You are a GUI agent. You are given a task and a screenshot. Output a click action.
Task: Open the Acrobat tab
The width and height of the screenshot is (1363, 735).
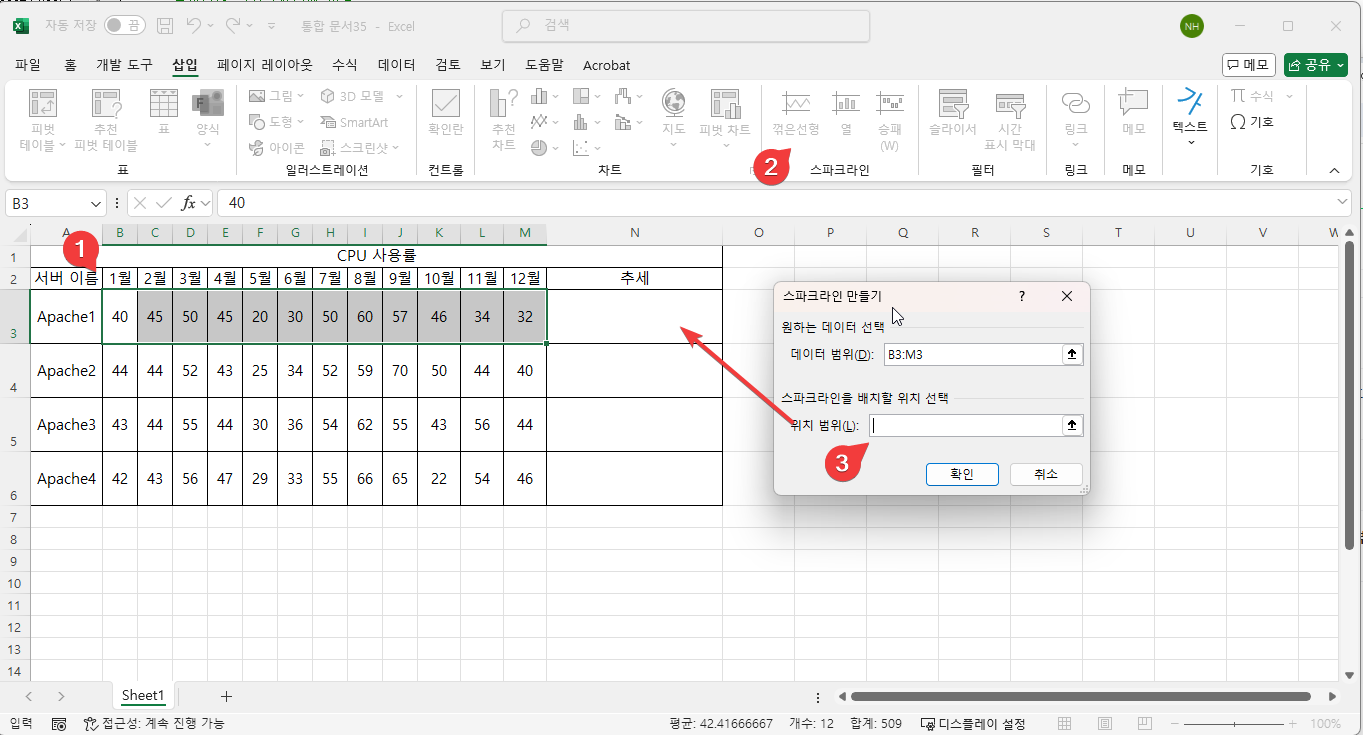[606, 65]
